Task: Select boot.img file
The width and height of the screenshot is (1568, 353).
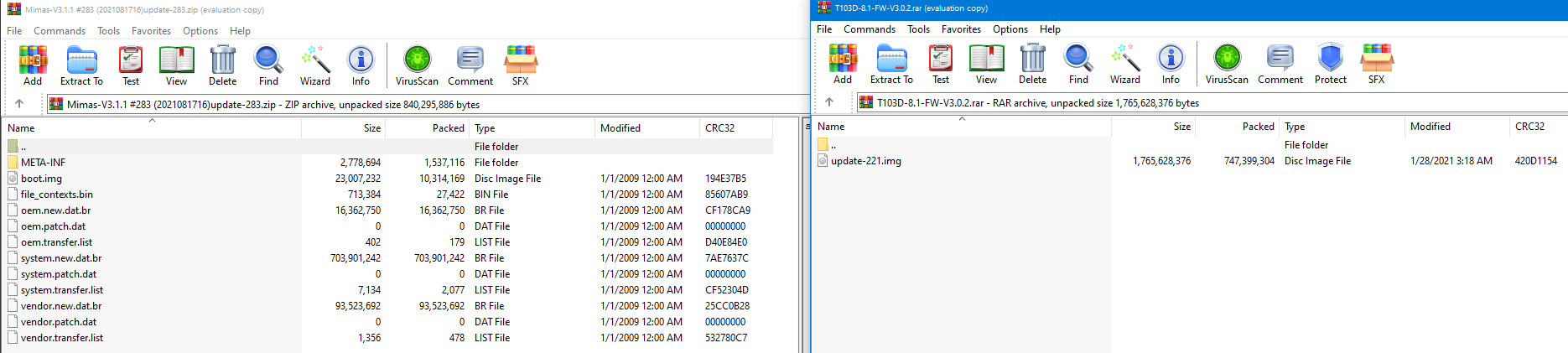Action: click(41, 179)
